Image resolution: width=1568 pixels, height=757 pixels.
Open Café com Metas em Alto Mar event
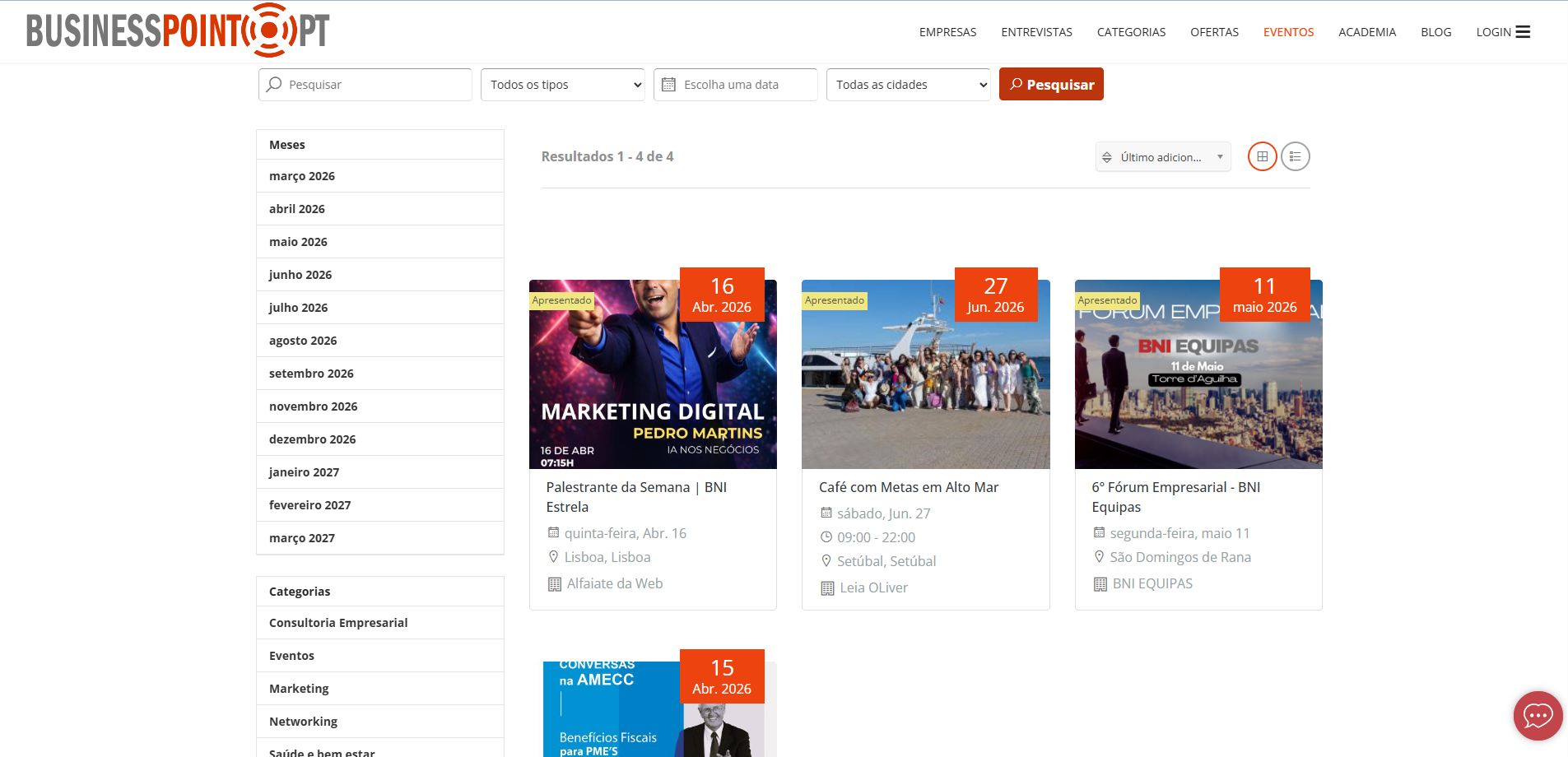click(908, 487)
